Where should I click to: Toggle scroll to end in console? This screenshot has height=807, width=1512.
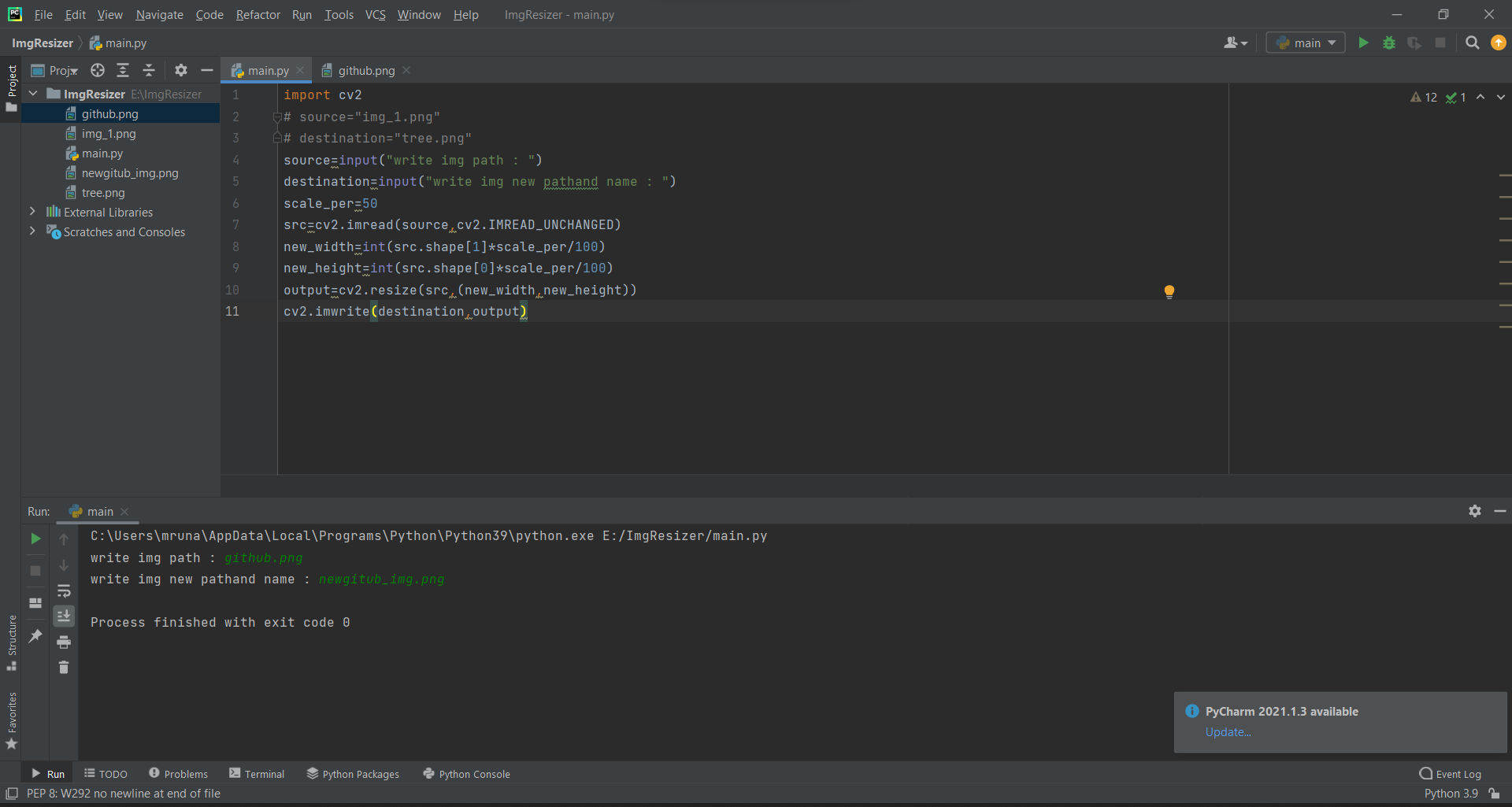pyautogui.click(x=64, y=615)
